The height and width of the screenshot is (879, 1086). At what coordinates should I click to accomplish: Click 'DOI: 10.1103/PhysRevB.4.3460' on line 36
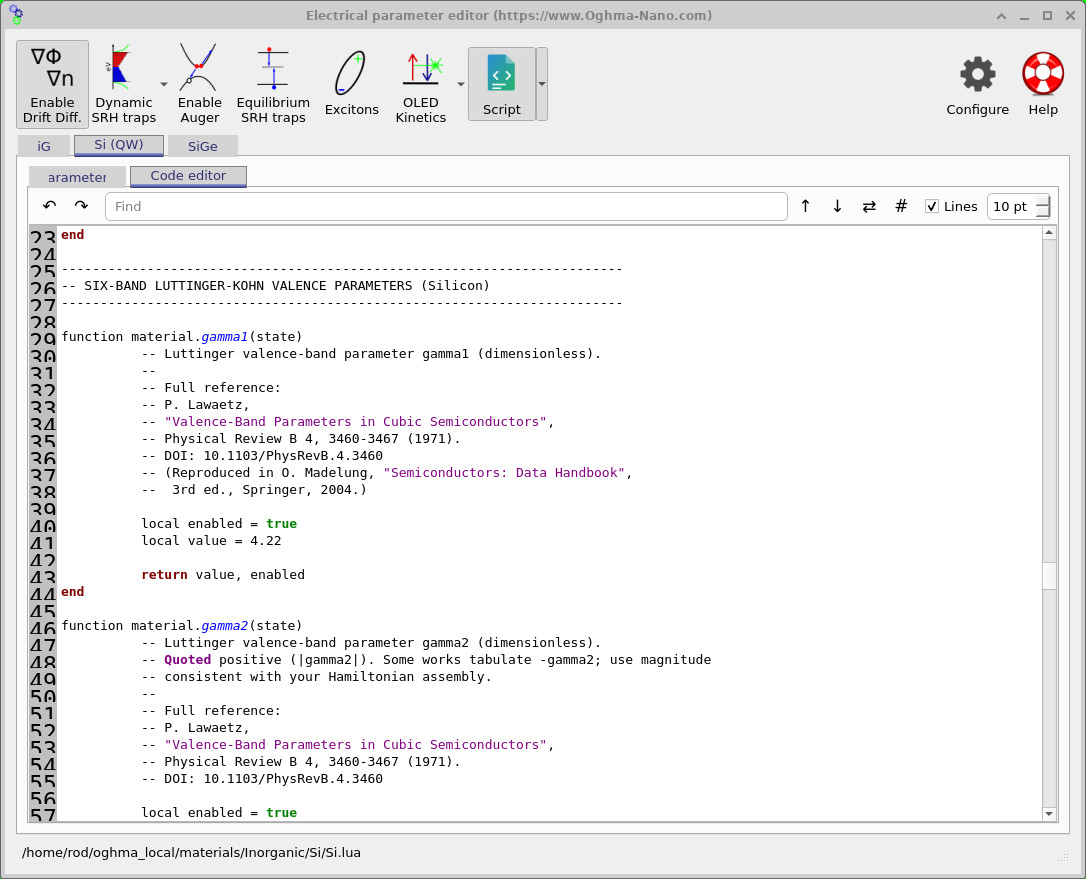point(273,456)
